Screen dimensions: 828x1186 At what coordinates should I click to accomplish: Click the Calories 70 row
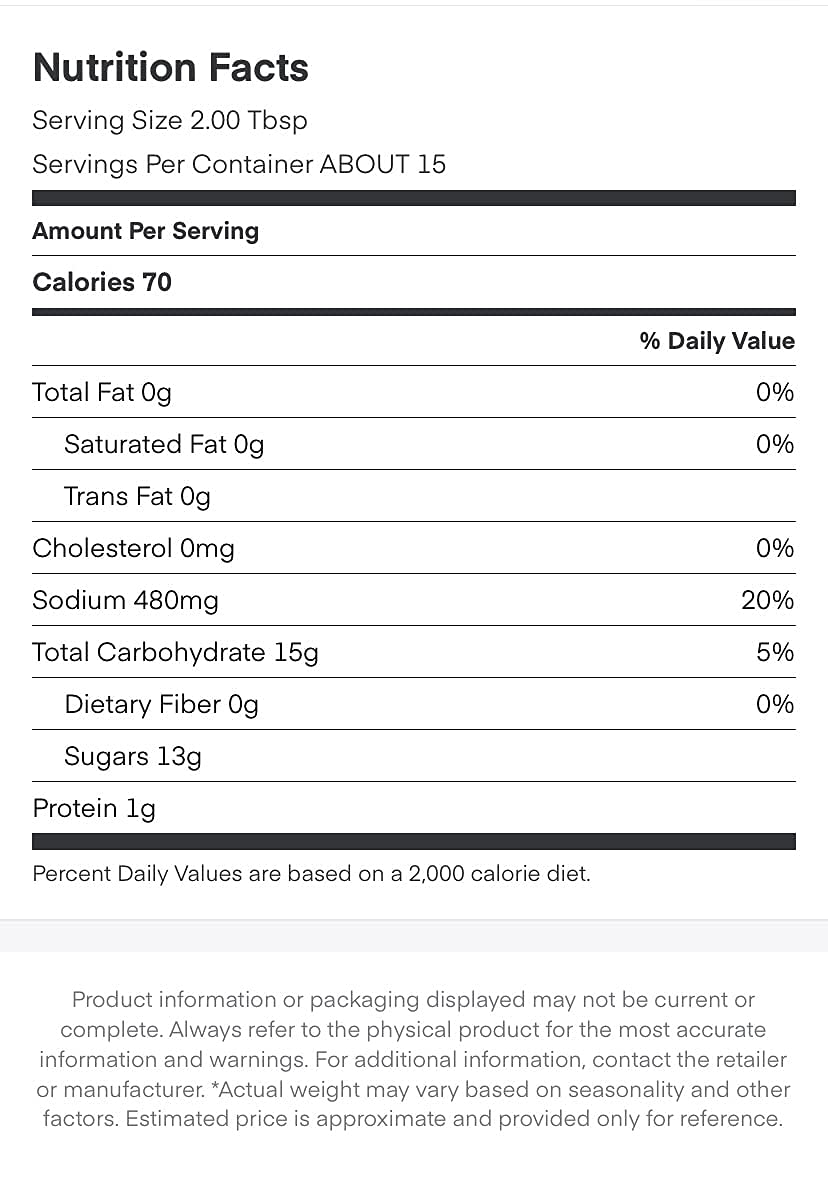tap(102, 283)
